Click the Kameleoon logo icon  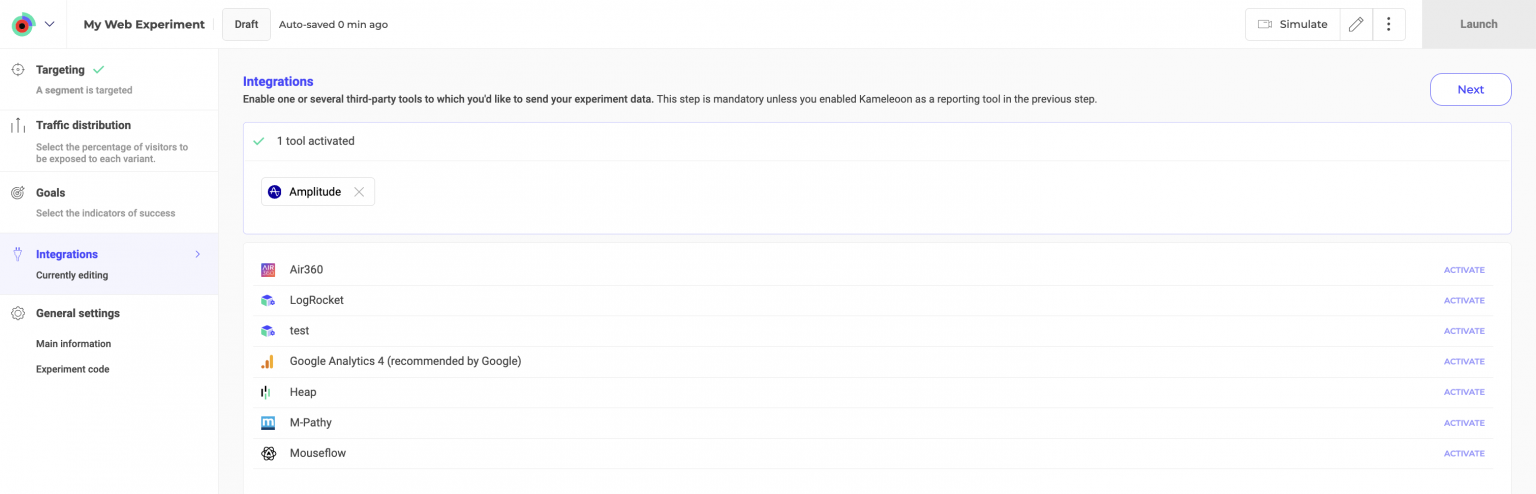[x=22, y=24]
